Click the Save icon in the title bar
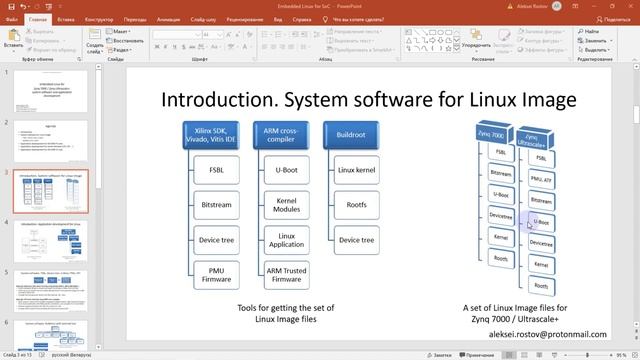This screenshot has width=640, height=360. pos(11,7)
